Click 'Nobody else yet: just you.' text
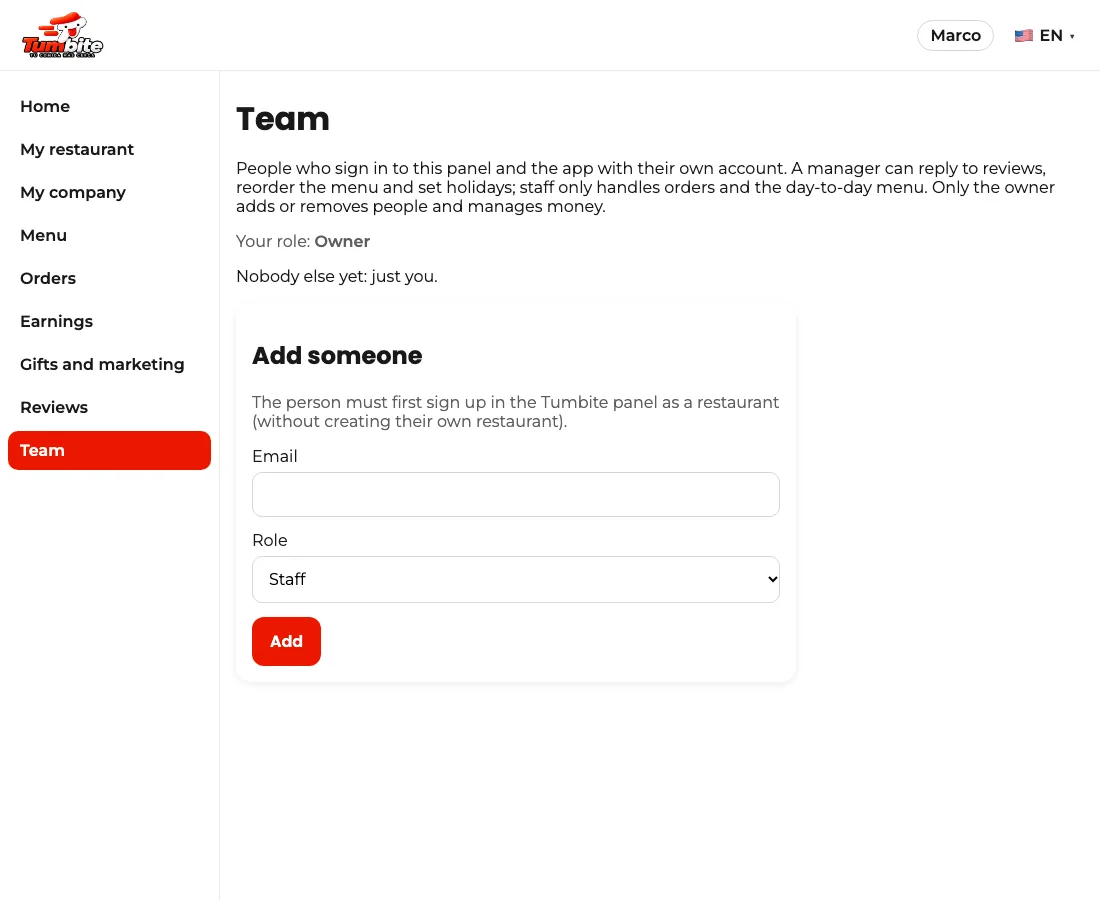 pyautogui.click(x=337, y=276)
